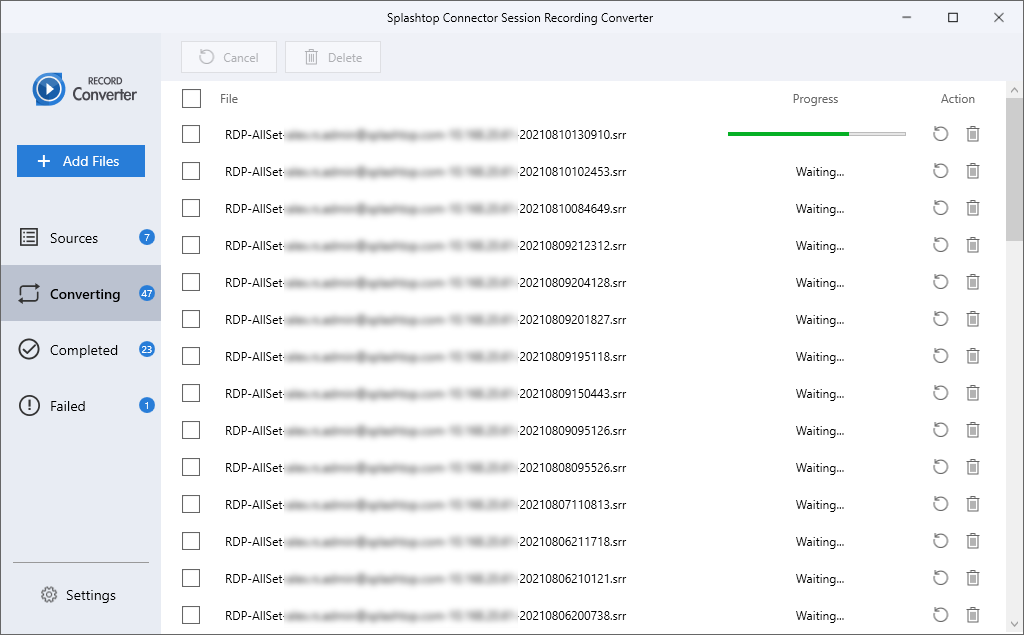Viewport: 1024px width, 635px height.
Task: Check the box for file 20210806200738.srr
Action: pos(191,615)
